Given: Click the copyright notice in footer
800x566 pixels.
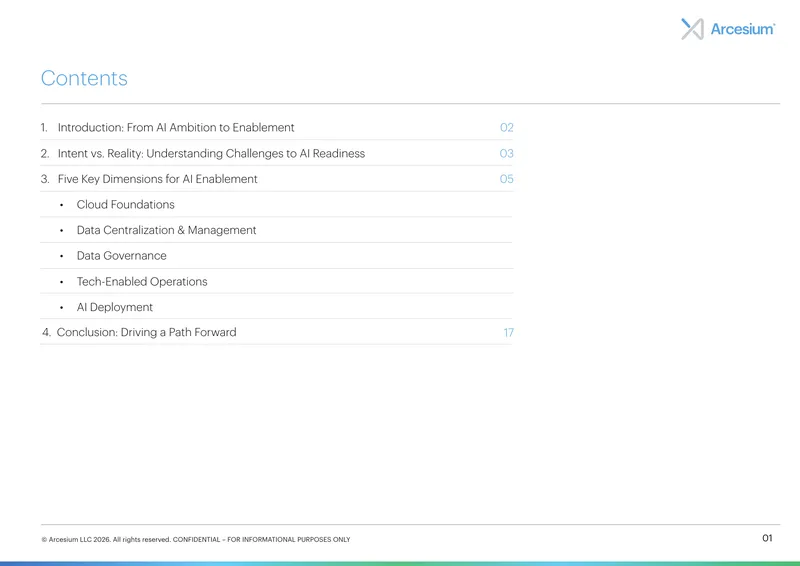Looking at the screenshot, I should coord(196,539).
